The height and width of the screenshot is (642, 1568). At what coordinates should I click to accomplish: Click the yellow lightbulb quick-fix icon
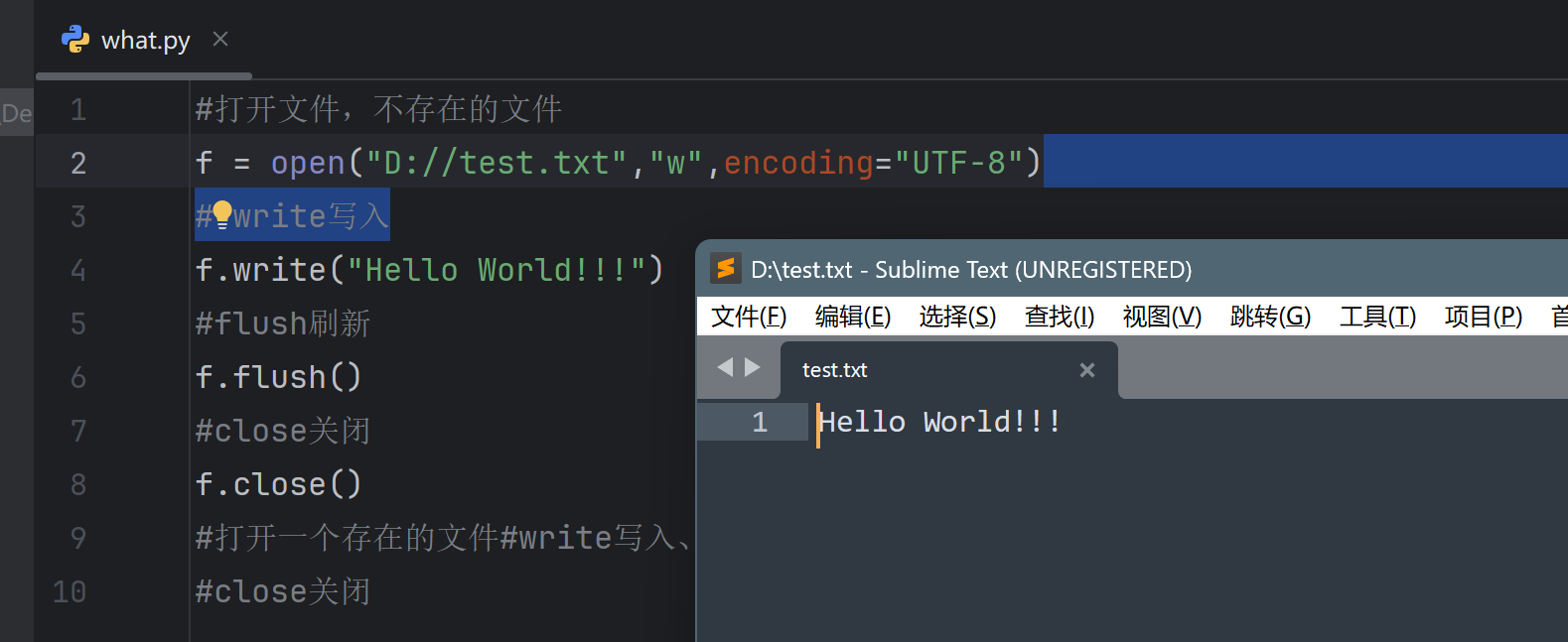pos(222,214)
